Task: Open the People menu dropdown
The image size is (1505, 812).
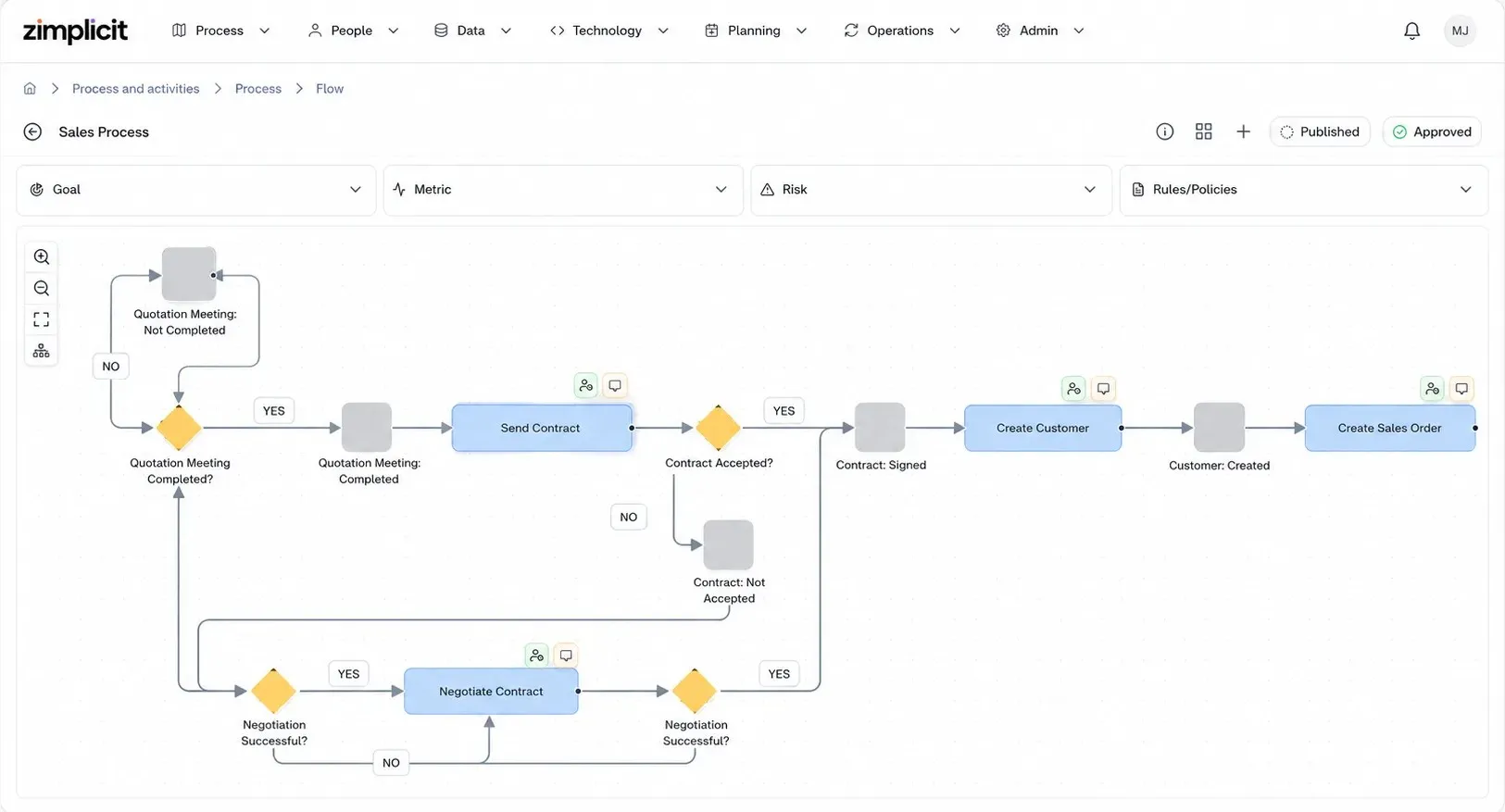Action: (353, 31)
